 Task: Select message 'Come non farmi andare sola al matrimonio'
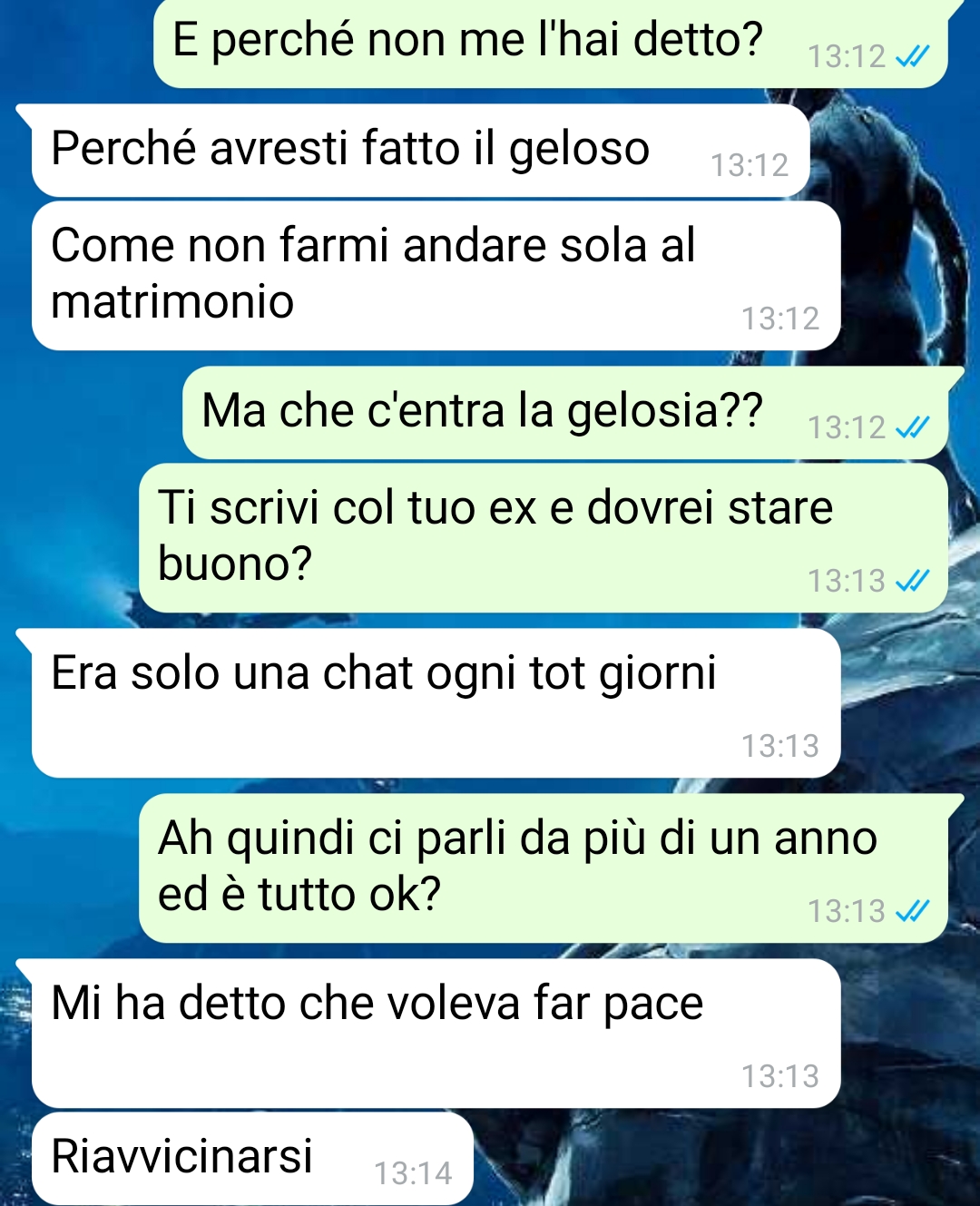[x=436, y=276]
